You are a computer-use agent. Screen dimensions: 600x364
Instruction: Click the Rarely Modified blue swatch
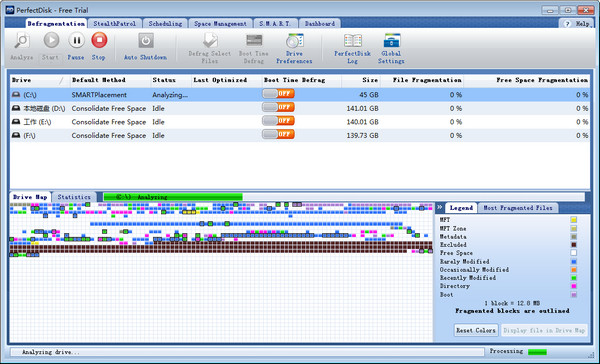[x=574, y=262]
